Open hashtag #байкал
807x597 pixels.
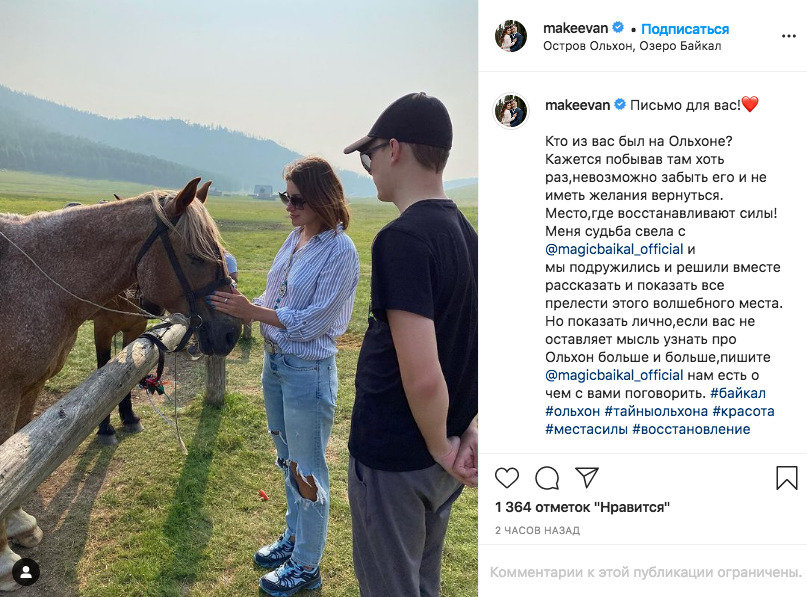(x=738, y=393)
